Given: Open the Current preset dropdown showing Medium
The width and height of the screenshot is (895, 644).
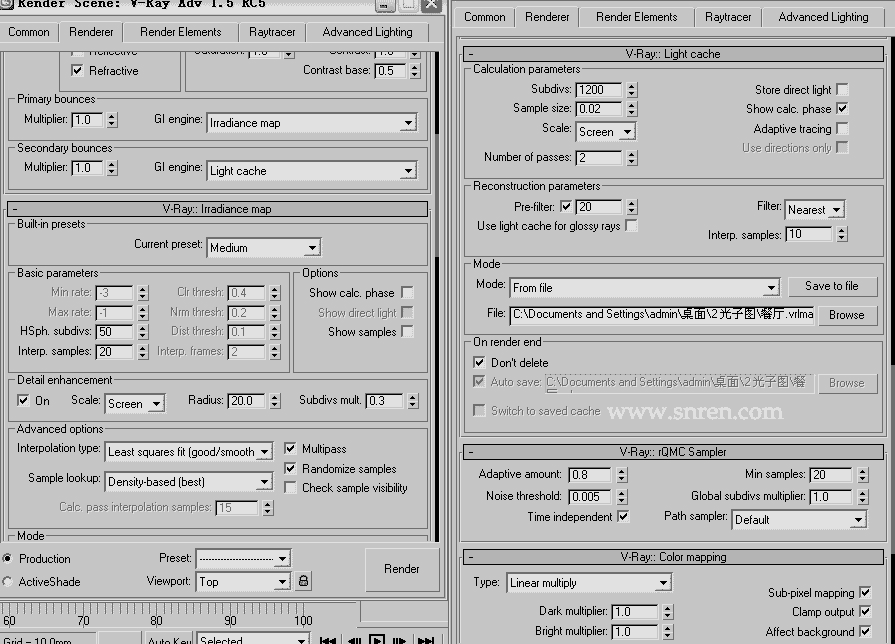Looking at the screenshot, I should [x=264, y=248].
